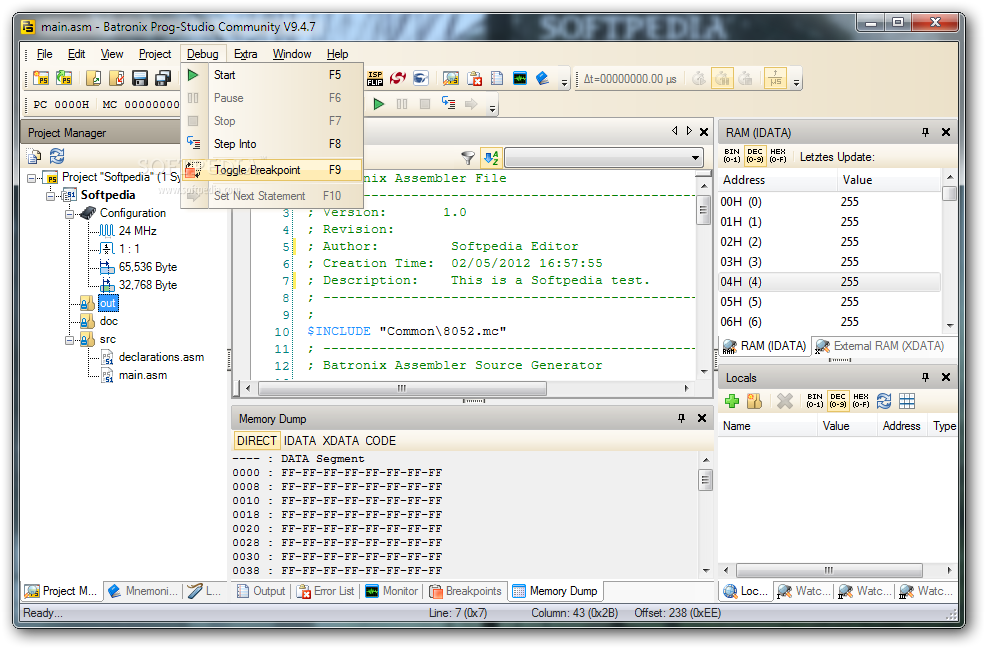Click the refresh icon in Project Manager
The image size is (986, 649).
click(x=57, y=156)
